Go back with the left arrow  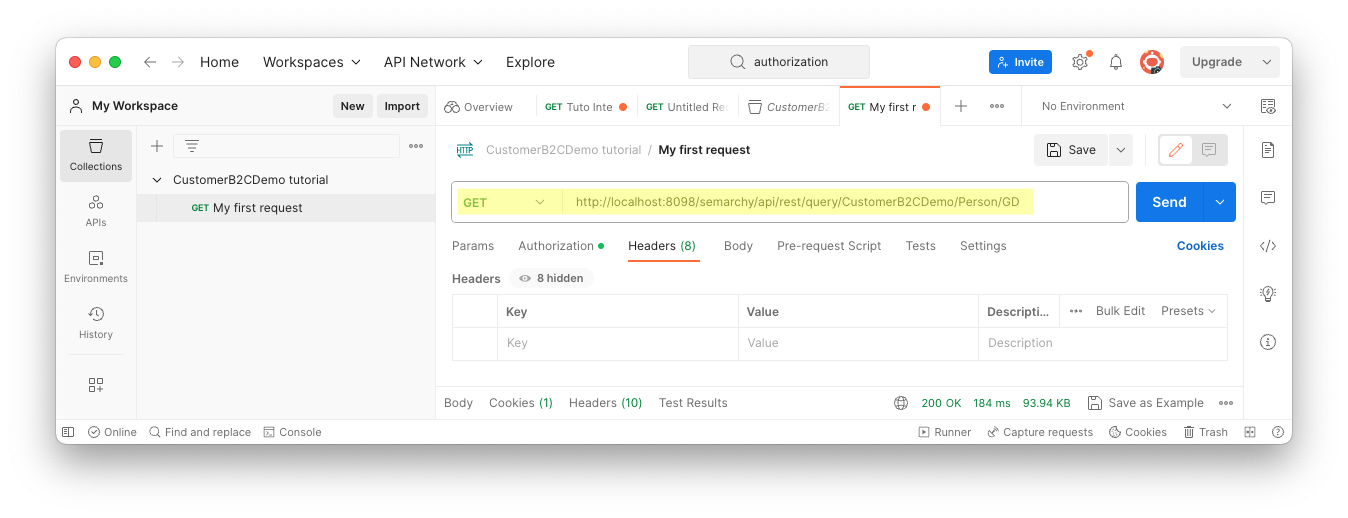pyautogui.click(x=150, y=62)
